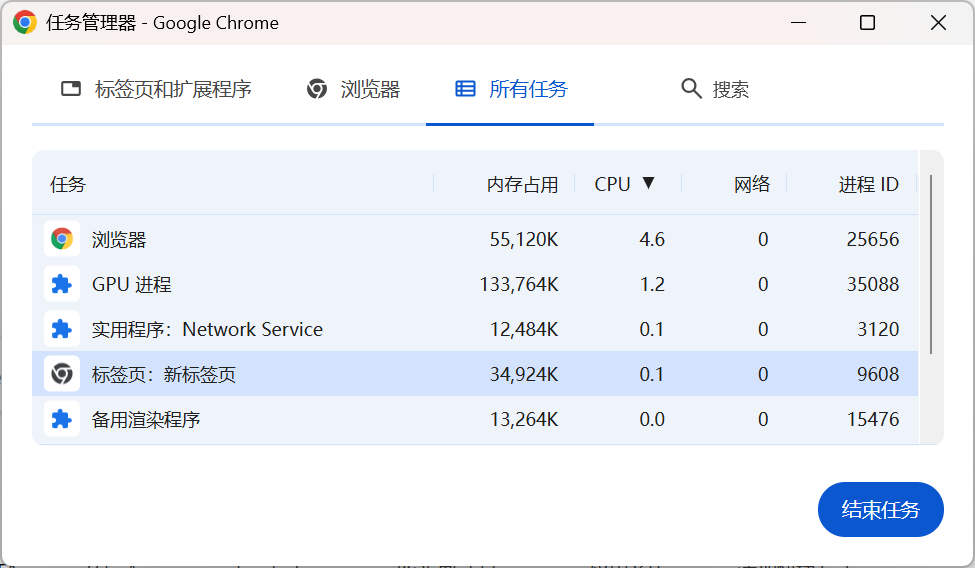Screen dimensions: 975x568
Task: Click the Chrome icon in 浏览器 row
Action: coord(62,239)
